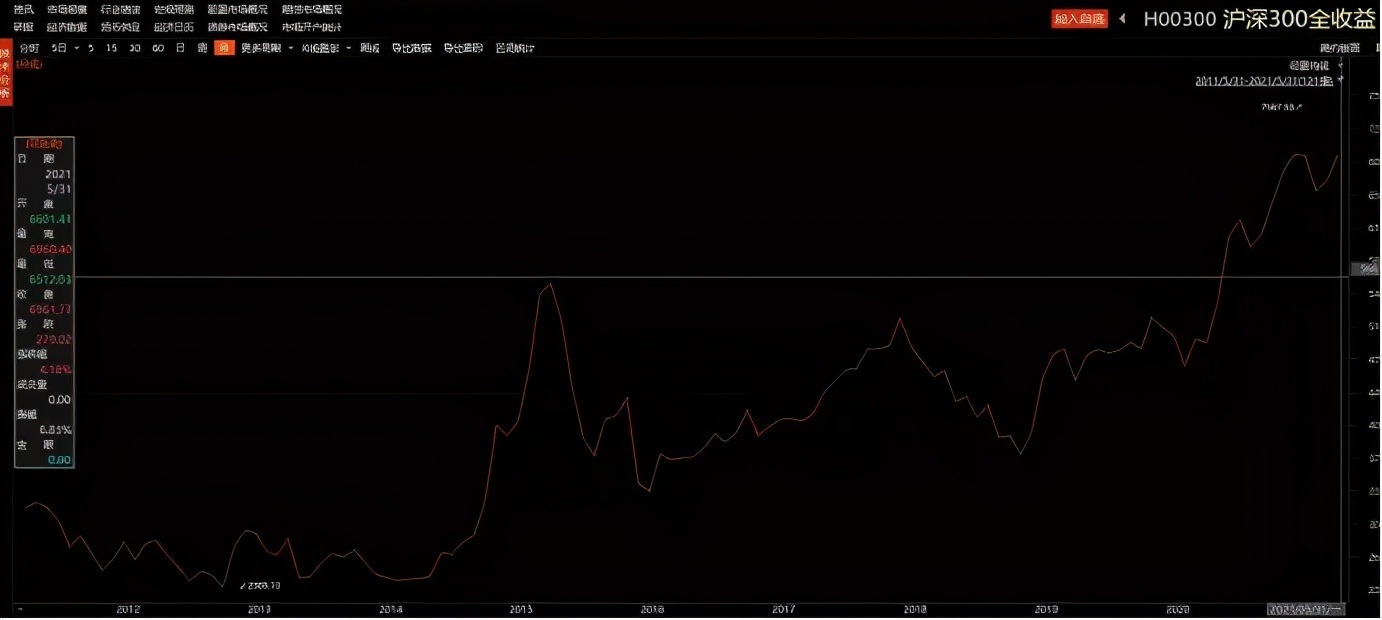Select the high price 6960.40 value
The width and height of the screenshot is (1382, 620).
click(50, 248)
